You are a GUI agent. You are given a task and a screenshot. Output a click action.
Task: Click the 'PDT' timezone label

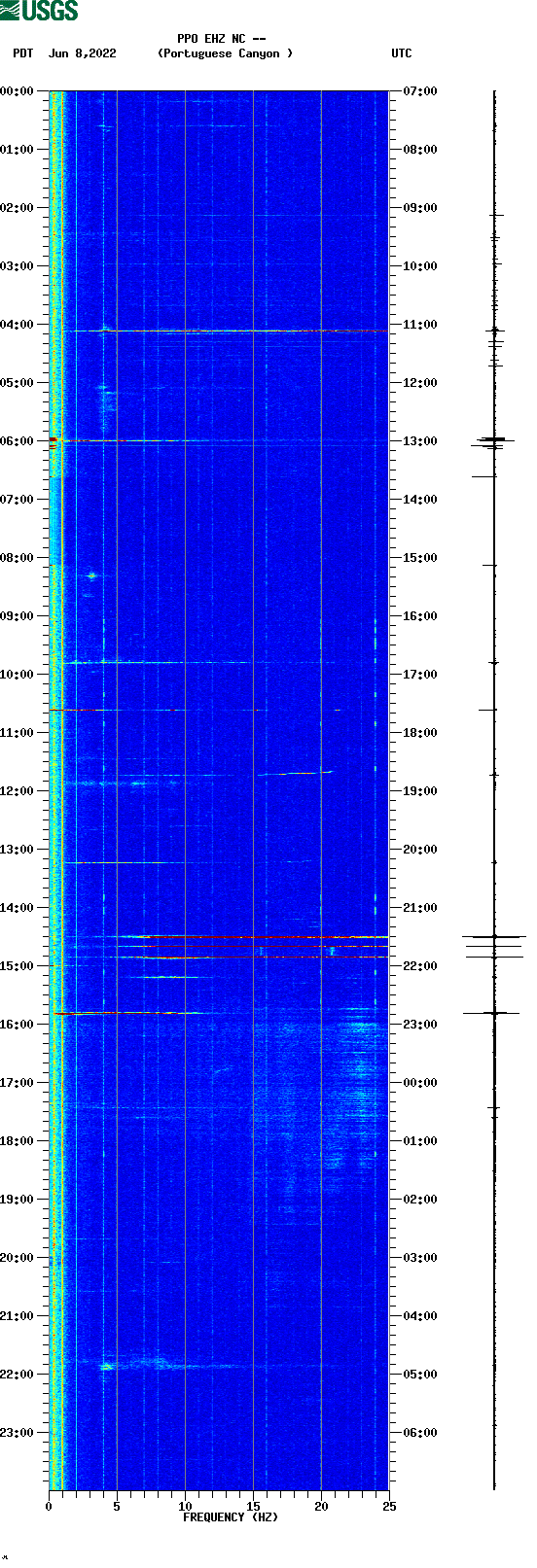point(22,53)
